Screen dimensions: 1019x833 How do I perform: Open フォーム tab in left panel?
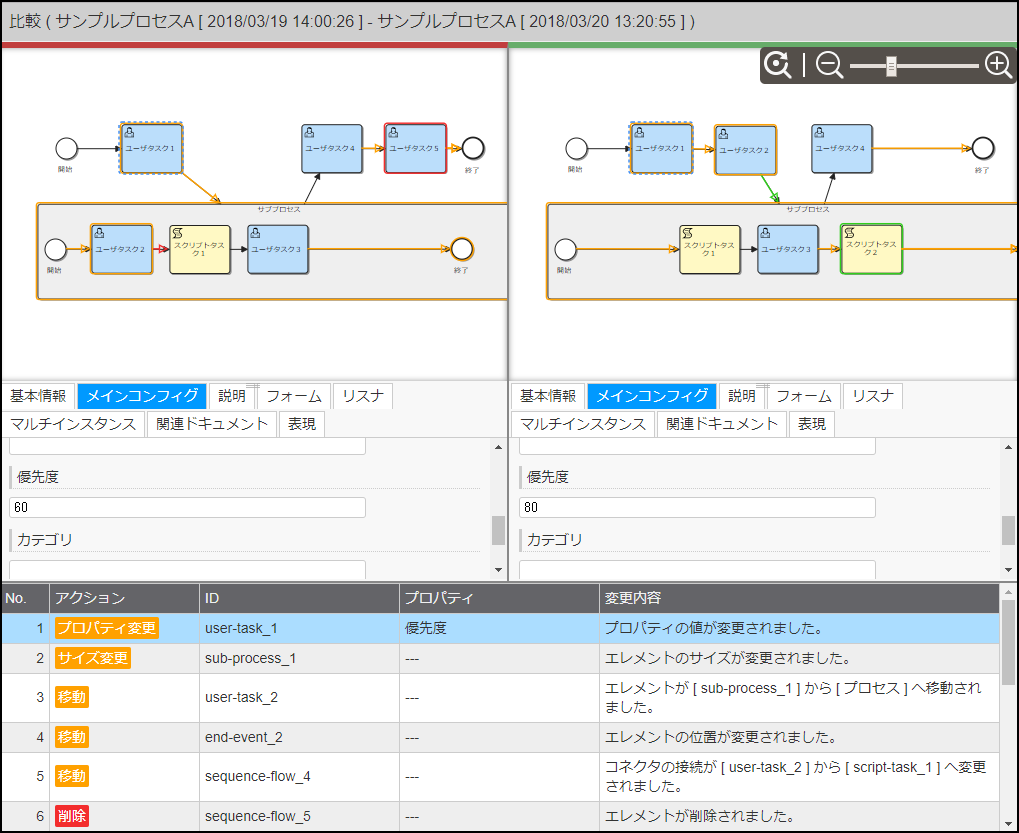(294, 396)
